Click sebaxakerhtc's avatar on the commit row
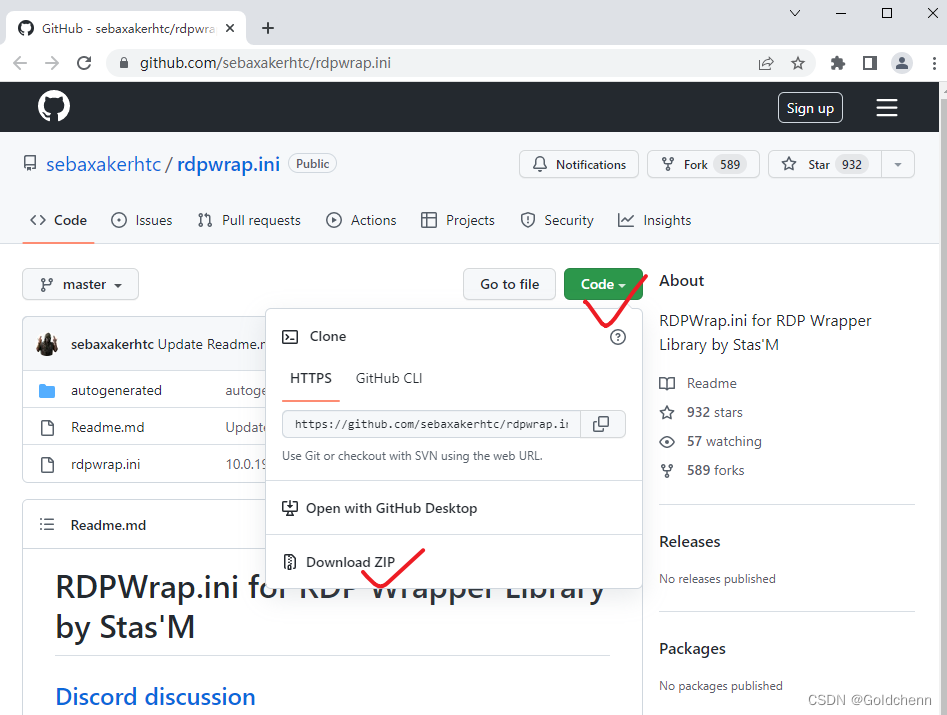This screenshot has height=715, width=947. [x=47, y=343]
